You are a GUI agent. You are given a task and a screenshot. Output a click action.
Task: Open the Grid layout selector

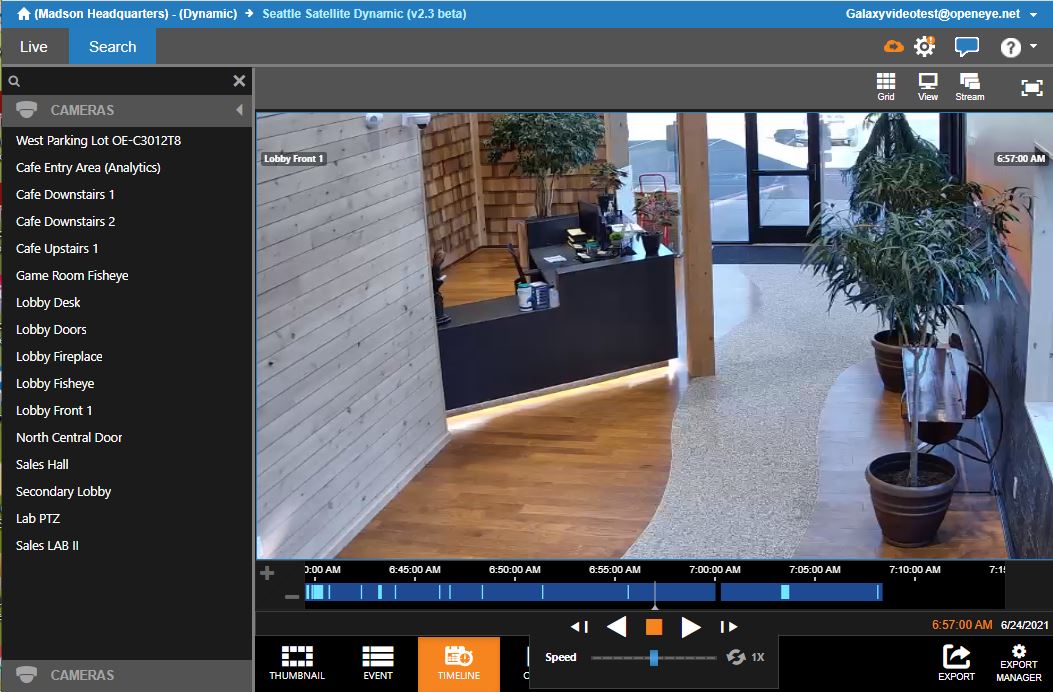(886, 85)
